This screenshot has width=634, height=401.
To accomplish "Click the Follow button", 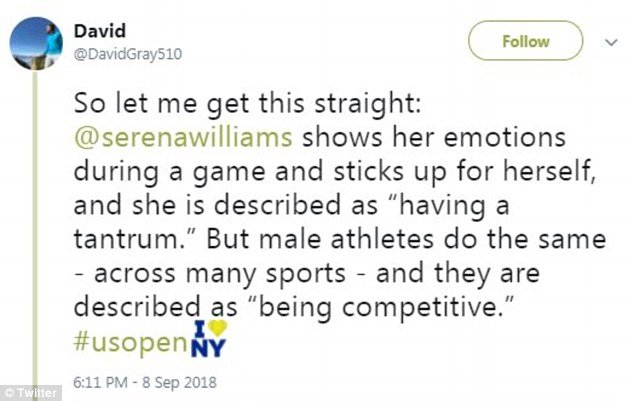I will [526, 42].
